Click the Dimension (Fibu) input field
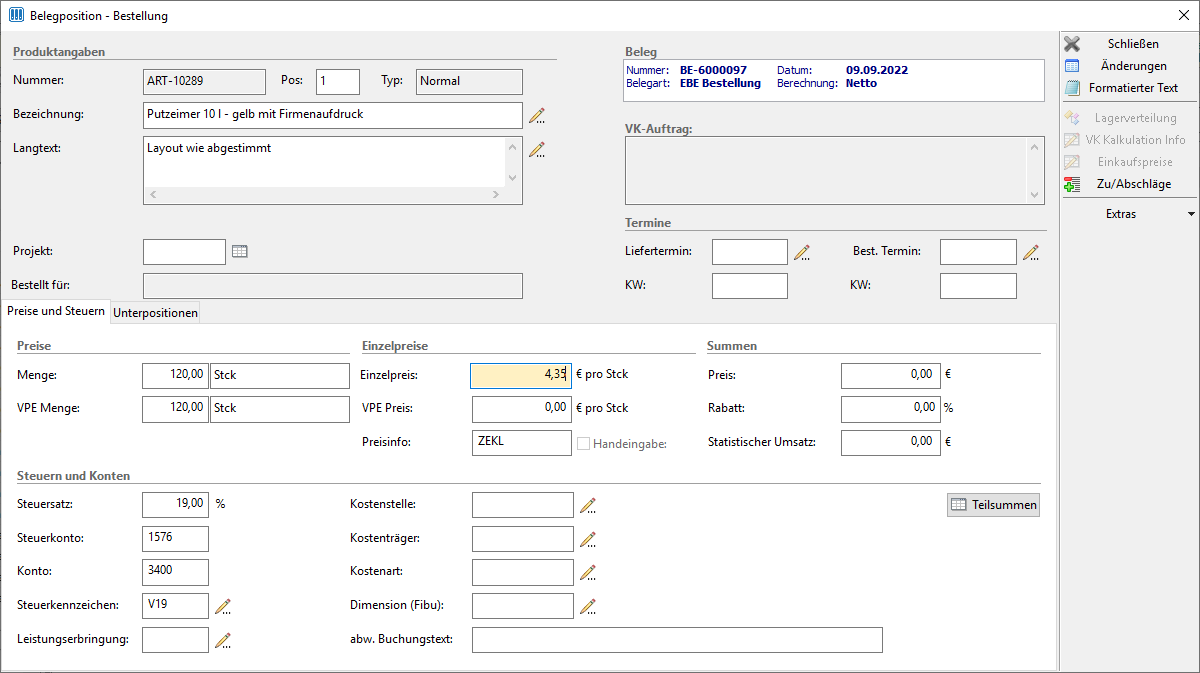Image resolution: width=1200 pixels, height=673 pixels. 522,606
